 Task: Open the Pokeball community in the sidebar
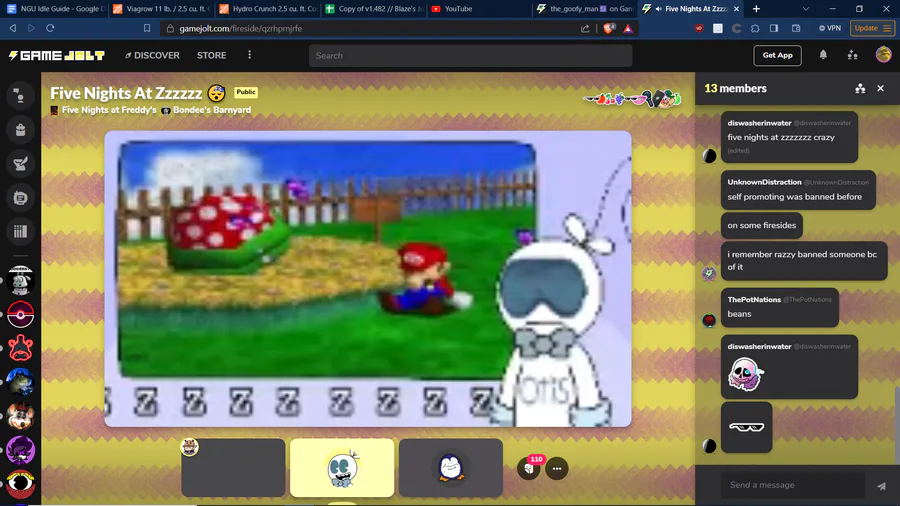pos(20,314)
